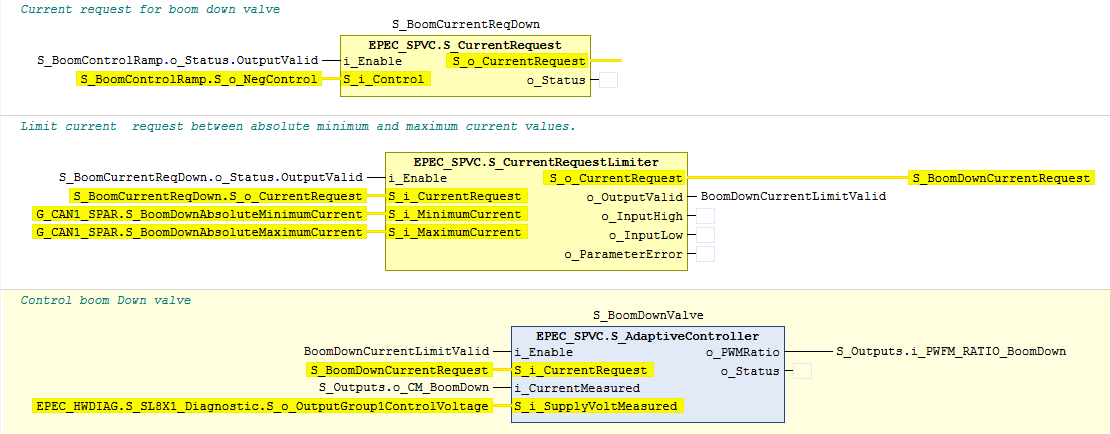Select the EPEC_SPVC.S_CurrentRequest block title
This screenshot has width=1110, height=434.
coord(464,45)
